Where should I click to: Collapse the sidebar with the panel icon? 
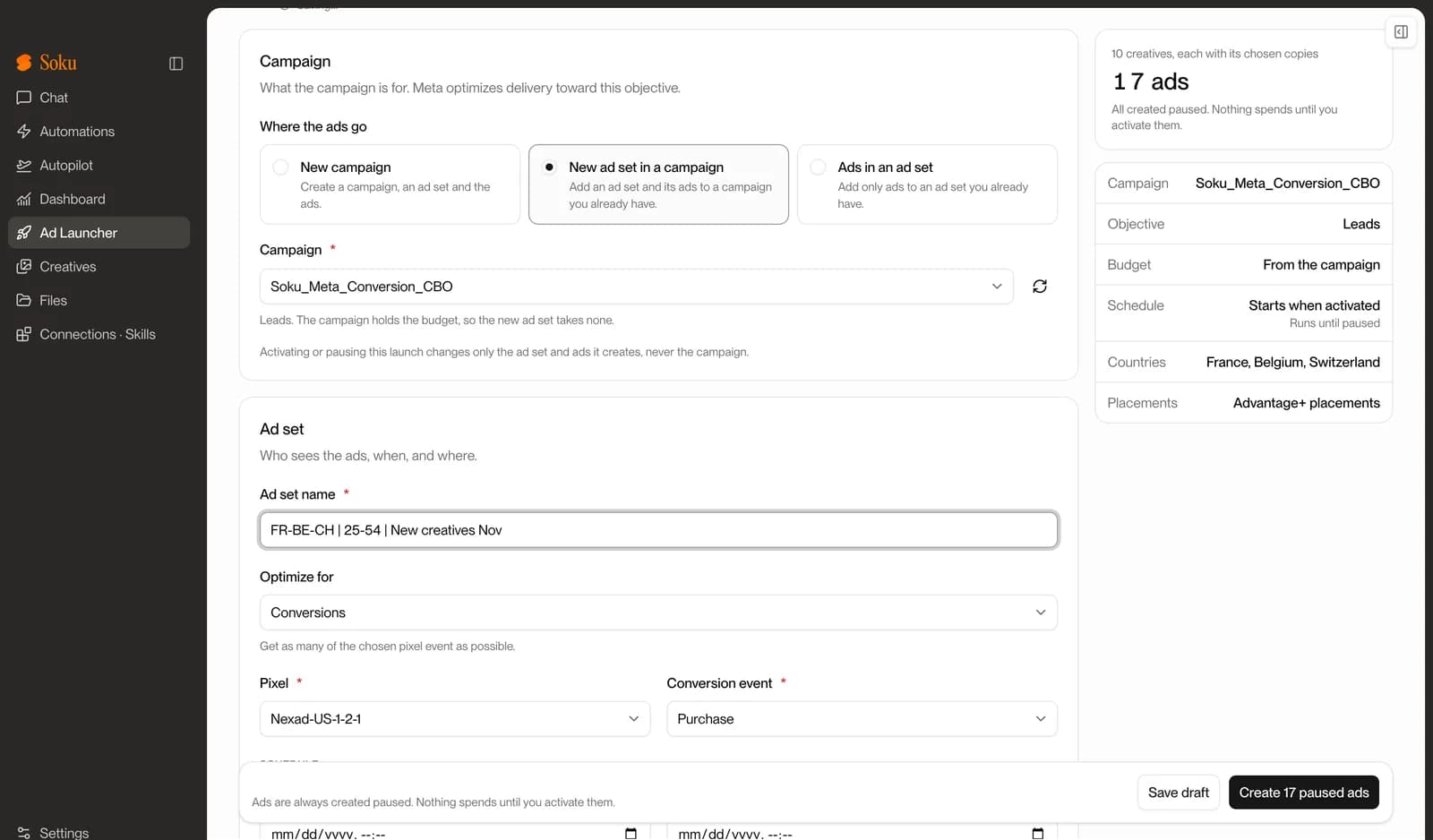click(176, 64)
